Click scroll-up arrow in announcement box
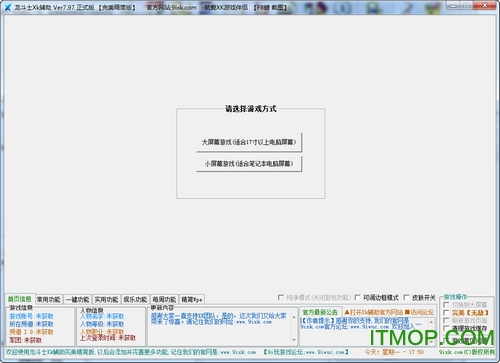 click(431, 322)
